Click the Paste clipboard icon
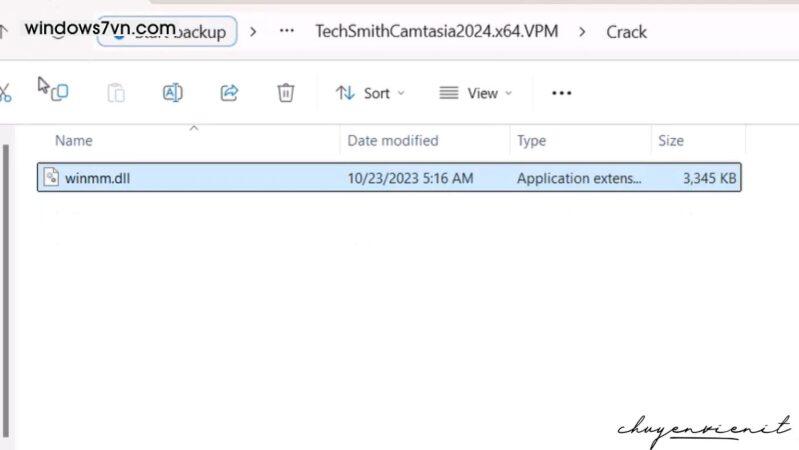Viewport: 799px width, 450px height. (x=116, y=93)
